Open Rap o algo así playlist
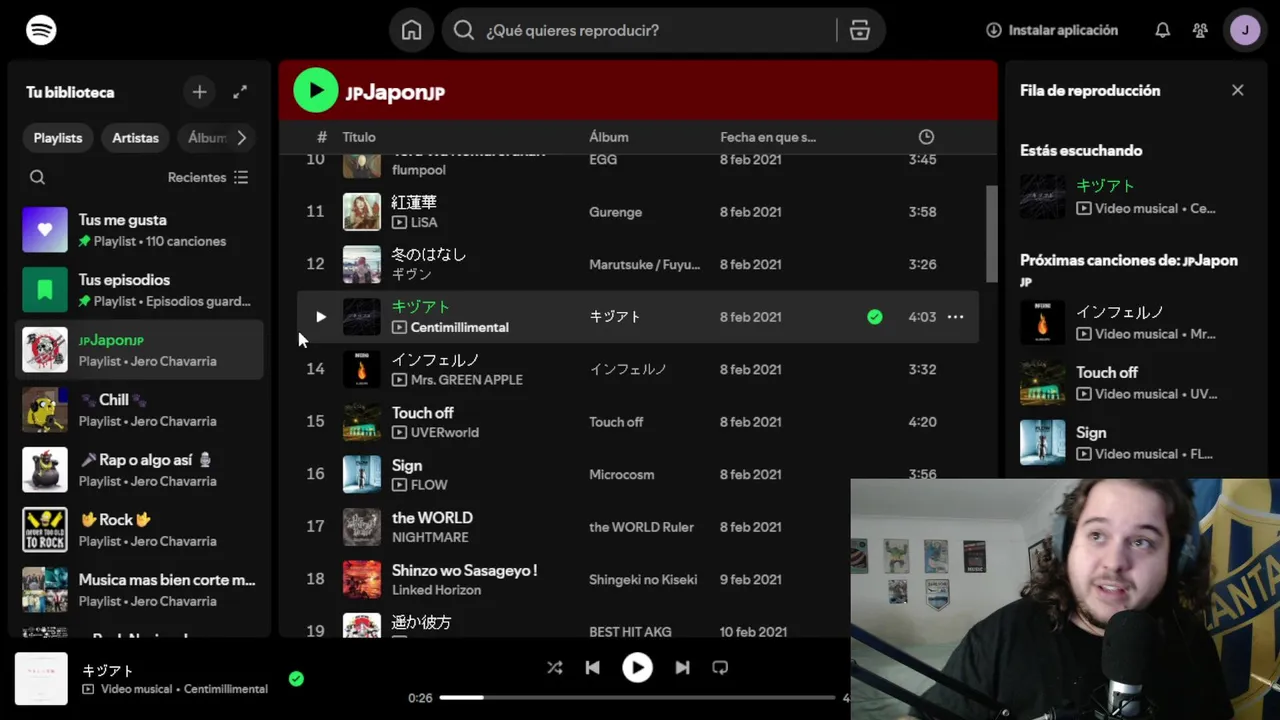 click(x=140, y=470)
